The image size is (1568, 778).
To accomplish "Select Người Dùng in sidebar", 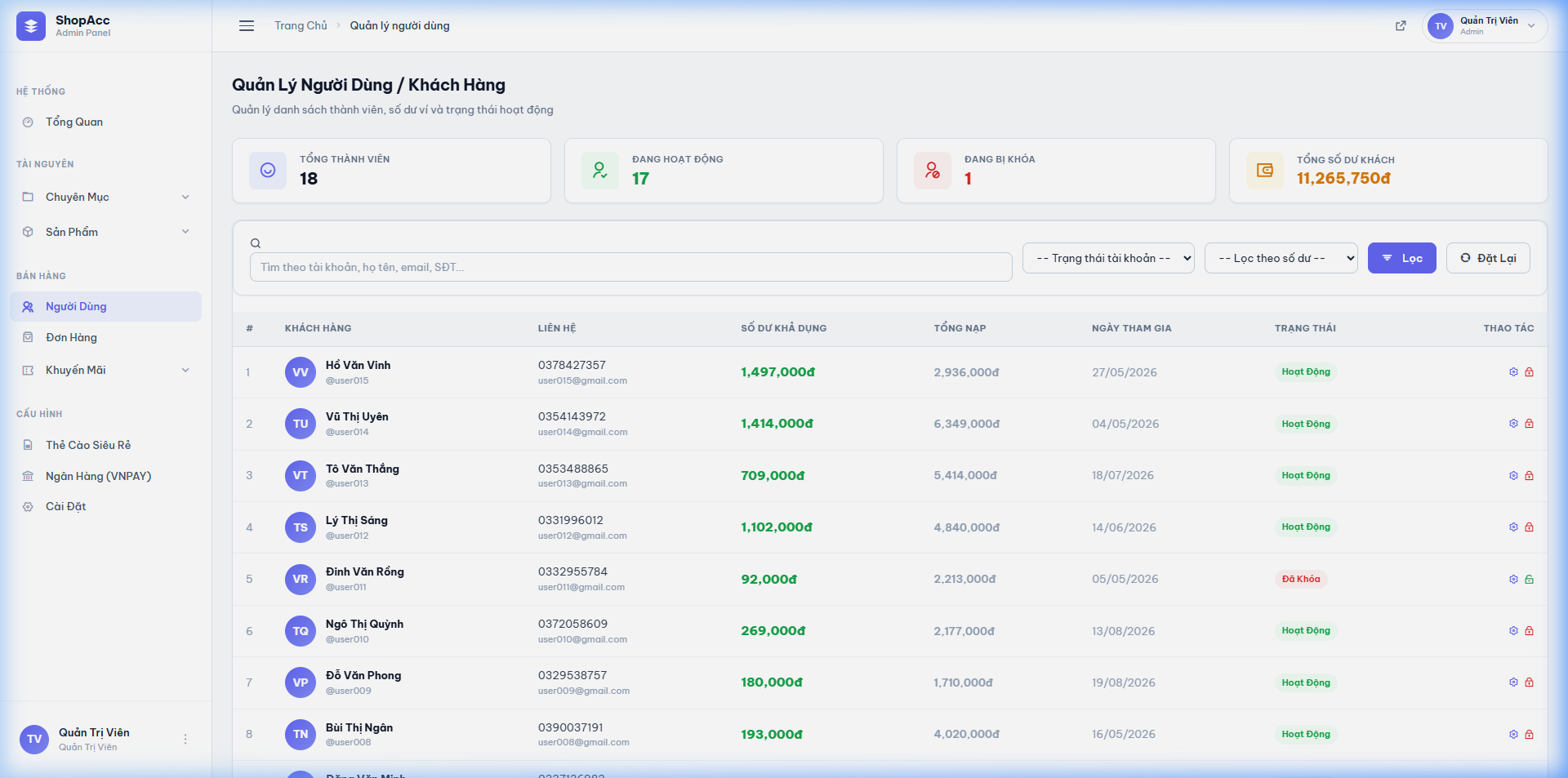I will click(x=105, y=306).
